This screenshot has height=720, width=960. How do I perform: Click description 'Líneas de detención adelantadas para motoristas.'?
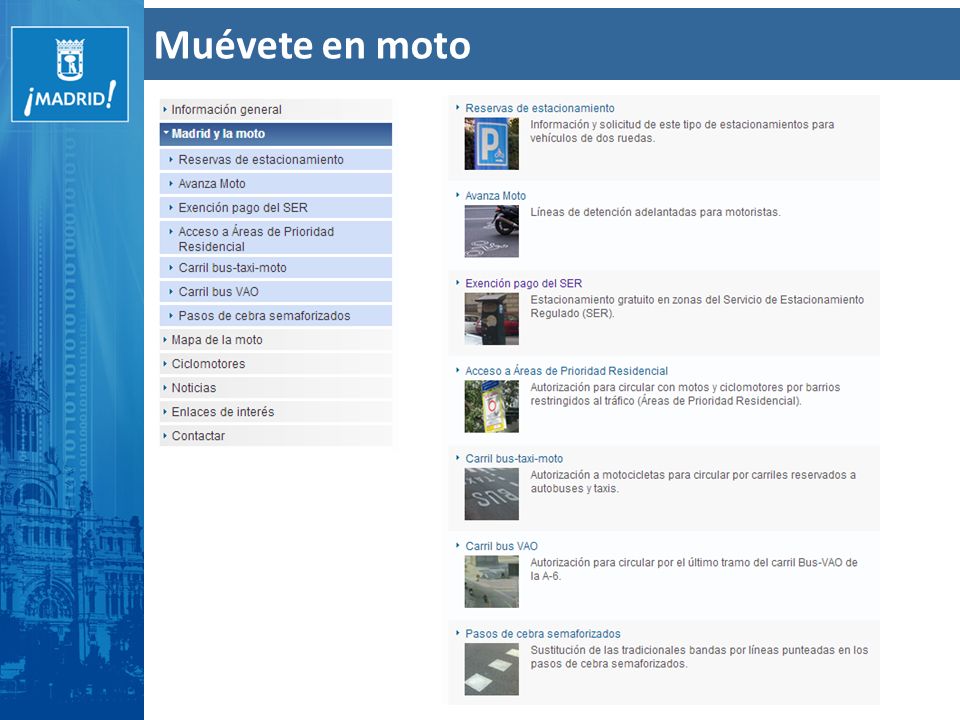click(655, 212)
